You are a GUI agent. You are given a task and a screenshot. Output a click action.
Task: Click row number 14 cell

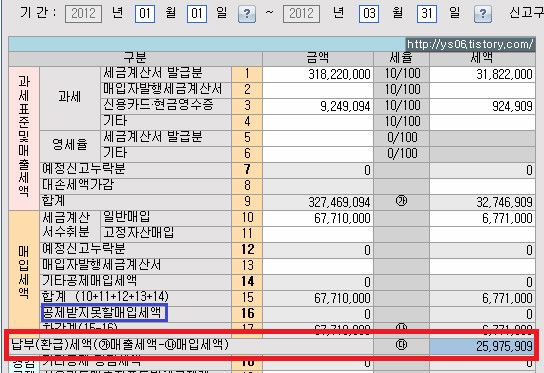247,282
